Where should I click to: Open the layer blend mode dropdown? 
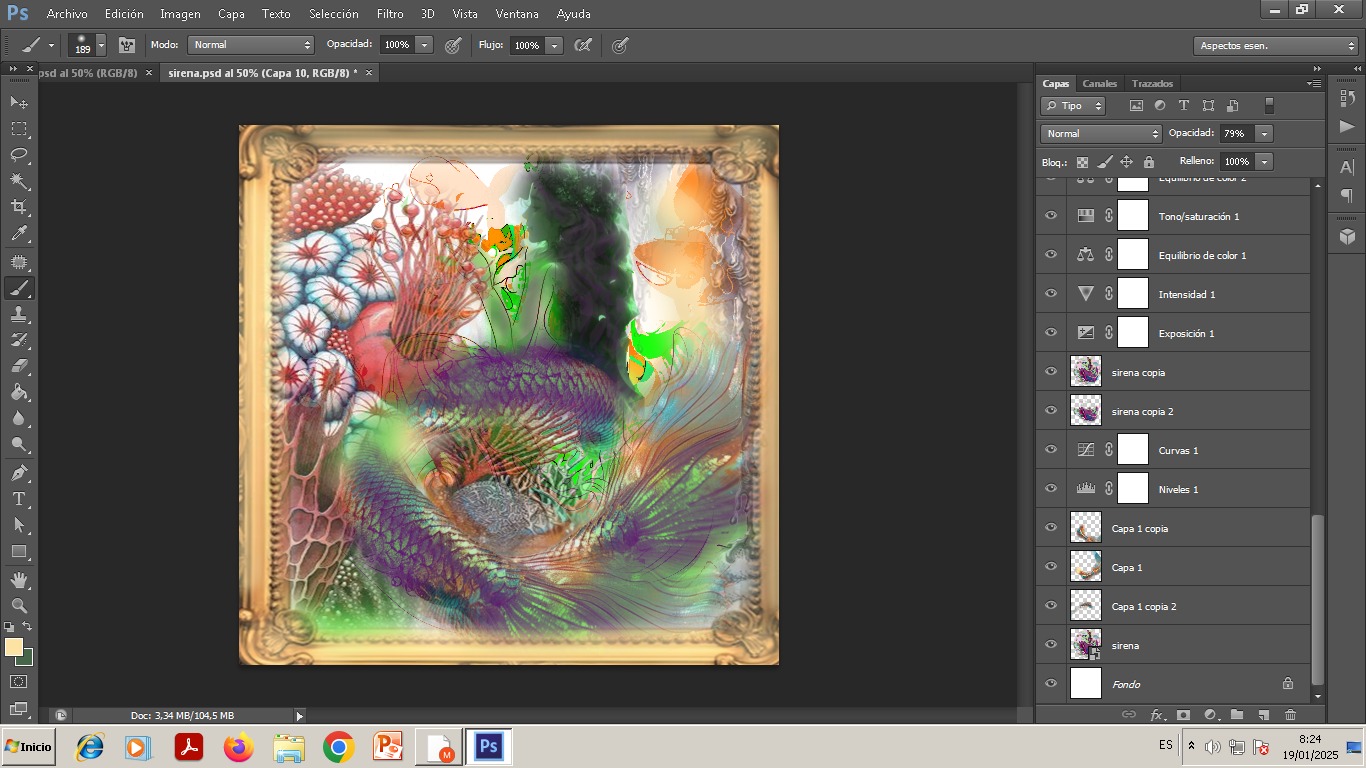[x=1101, y=134]
